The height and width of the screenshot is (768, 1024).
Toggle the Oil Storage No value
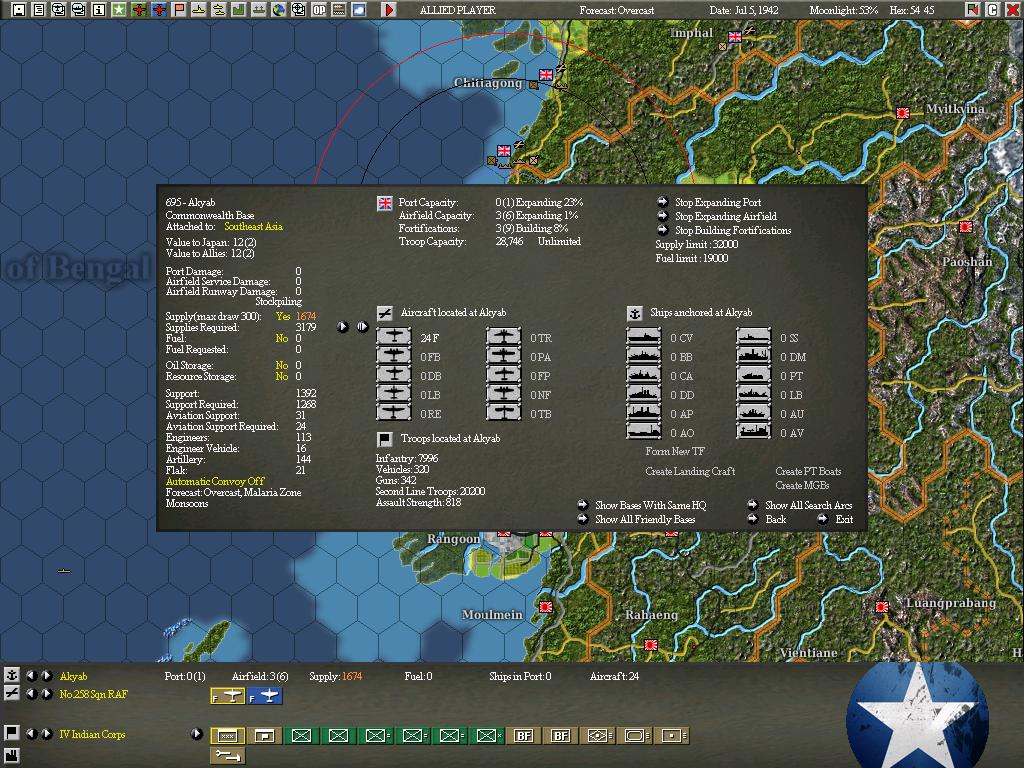pyautogui.click(x=281, y=365)
